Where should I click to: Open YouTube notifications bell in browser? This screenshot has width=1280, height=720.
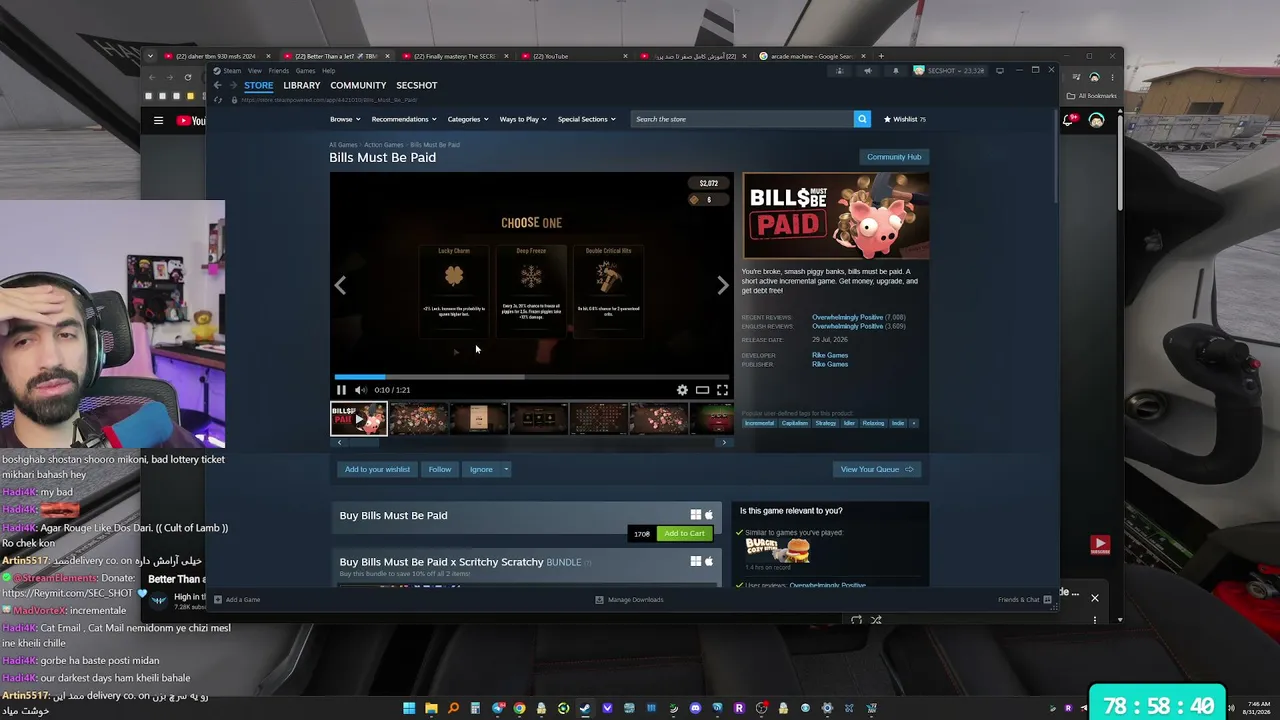1069,120
